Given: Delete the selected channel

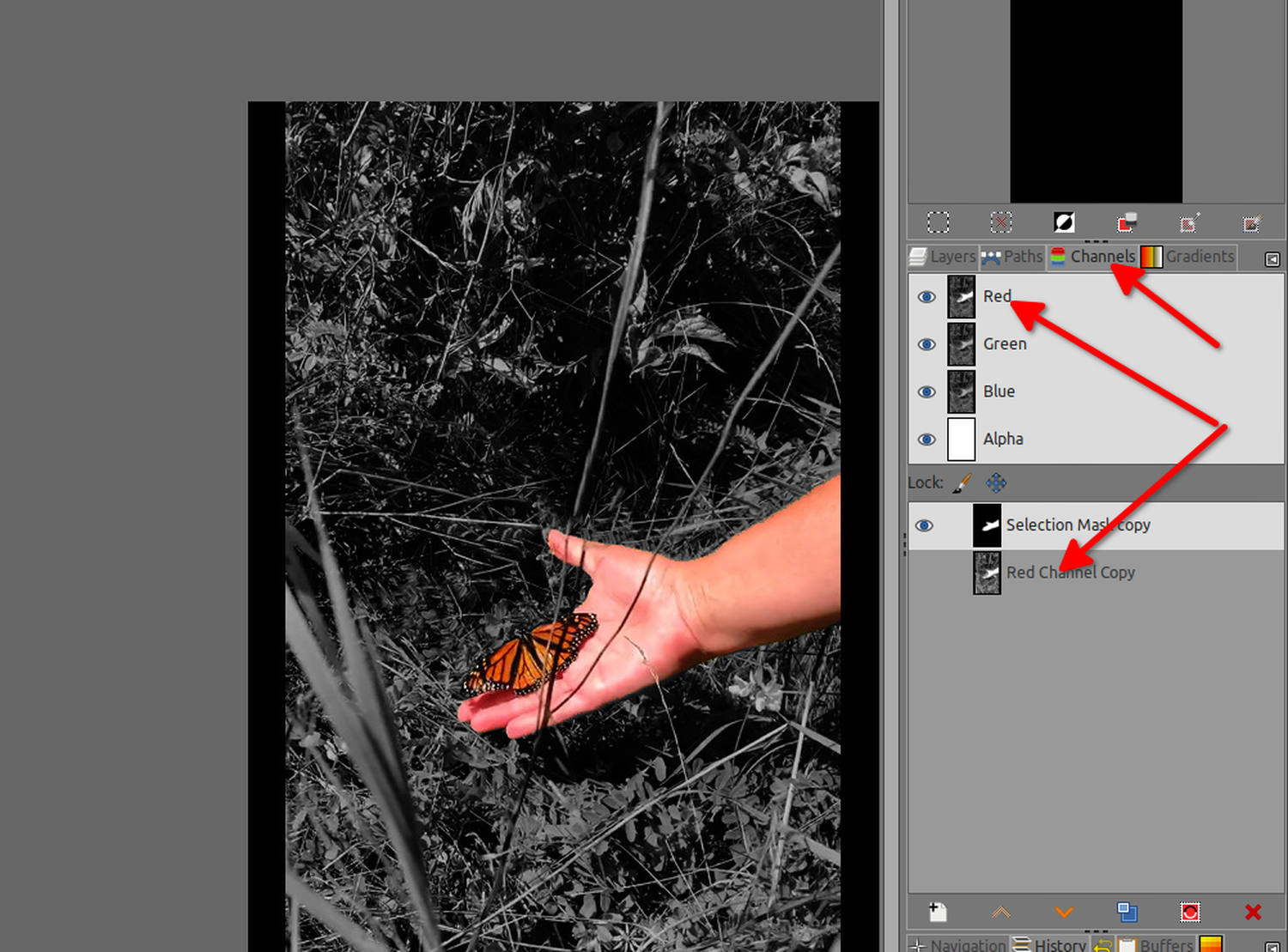Looking at the screenshot, I should pos(1253,912).
